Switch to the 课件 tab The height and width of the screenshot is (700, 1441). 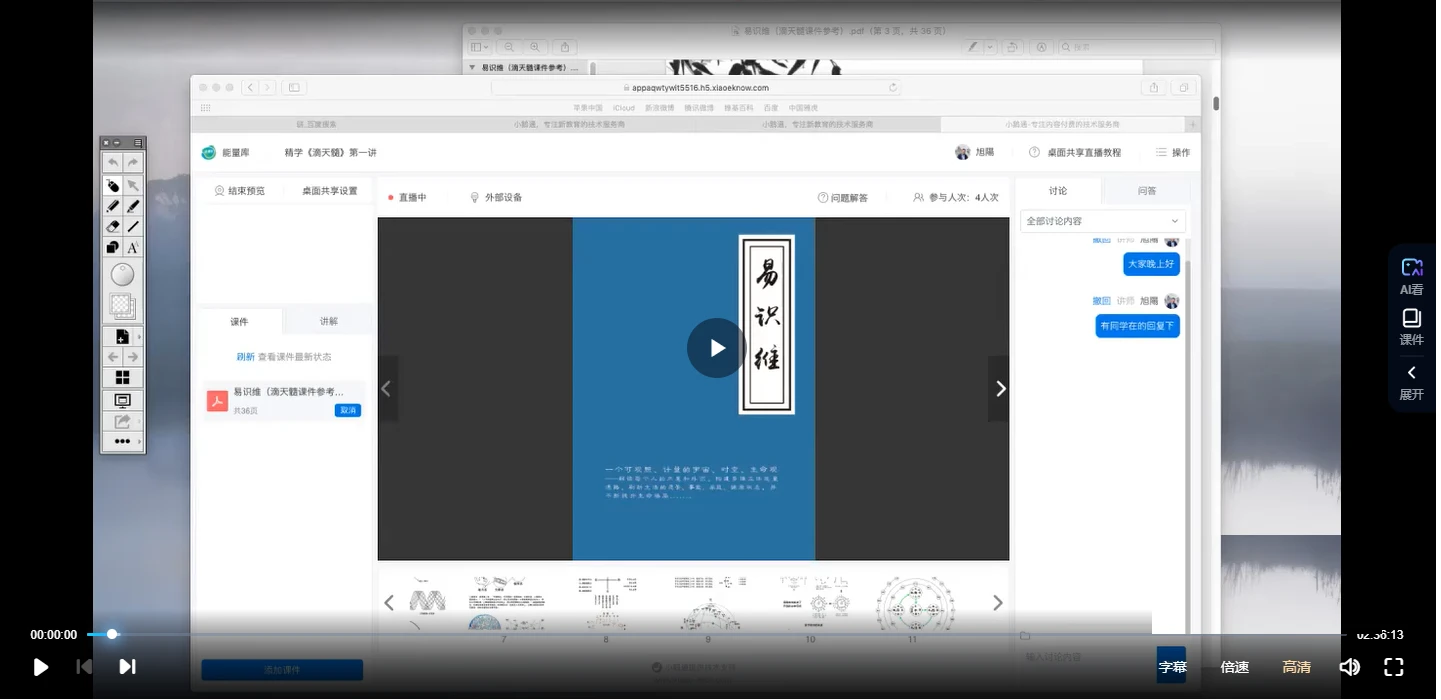click(x=240, y=321)
